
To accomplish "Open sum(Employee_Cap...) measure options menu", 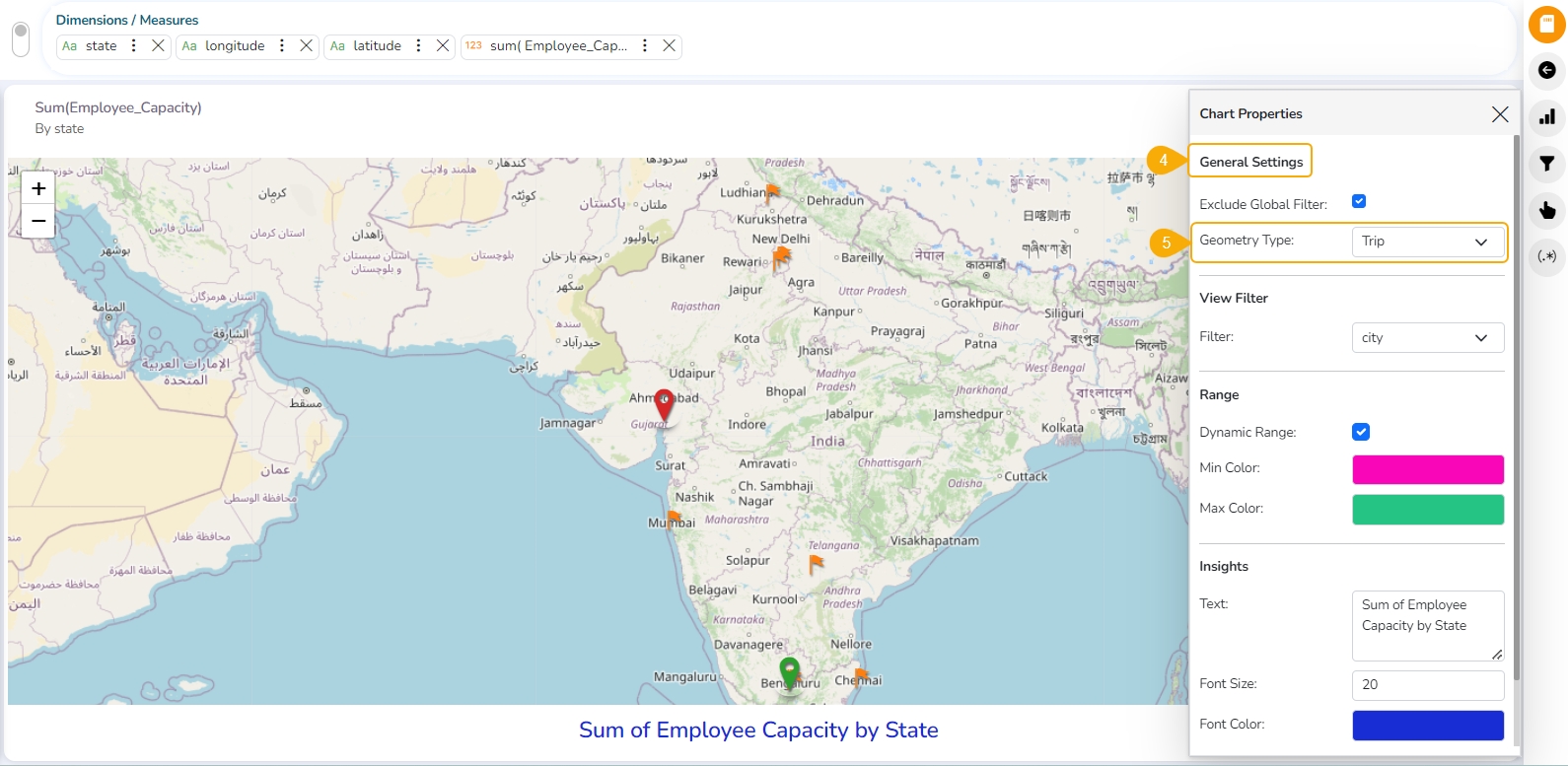I will point(645,46).
